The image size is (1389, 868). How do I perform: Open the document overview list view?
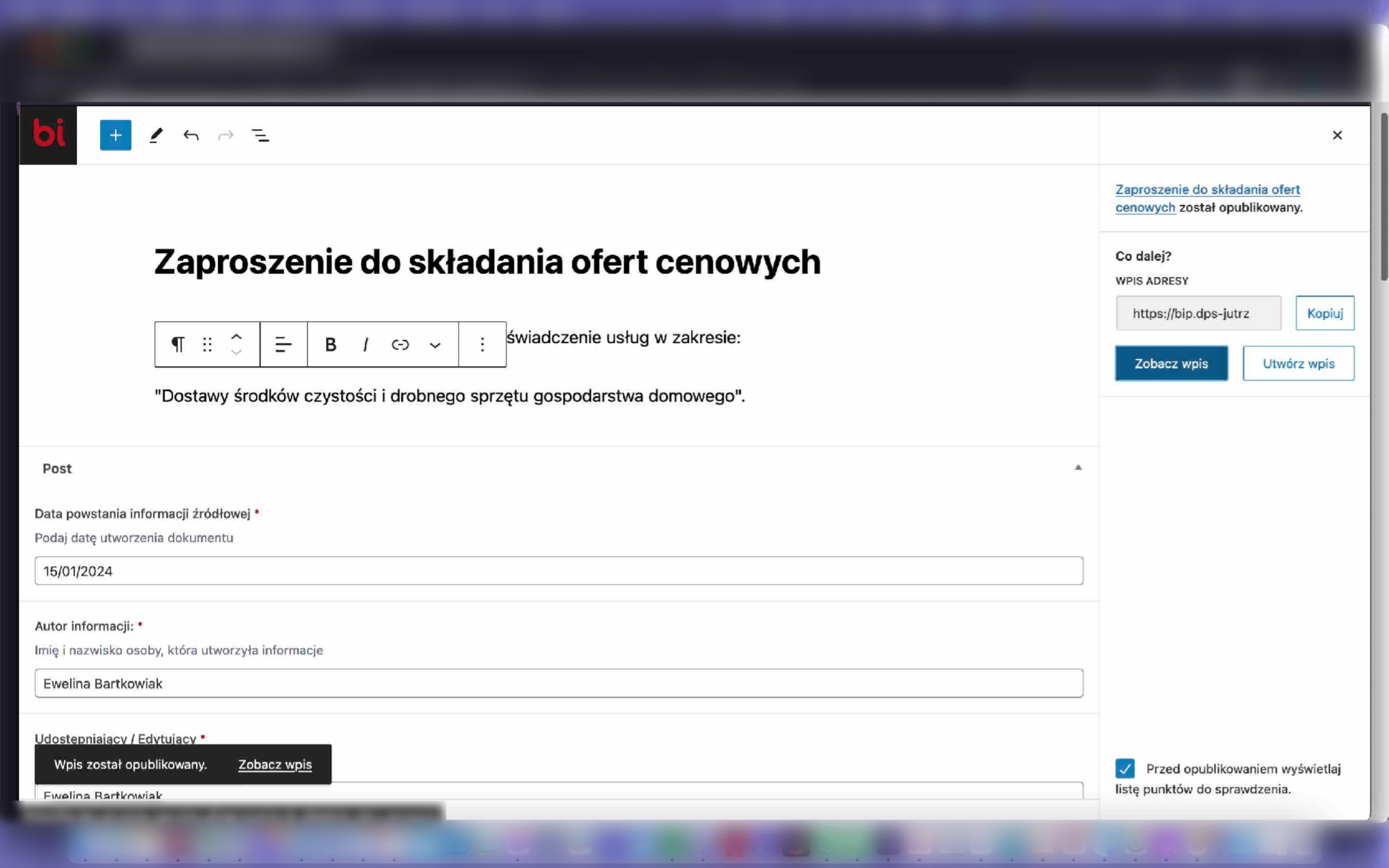(260, 136)
